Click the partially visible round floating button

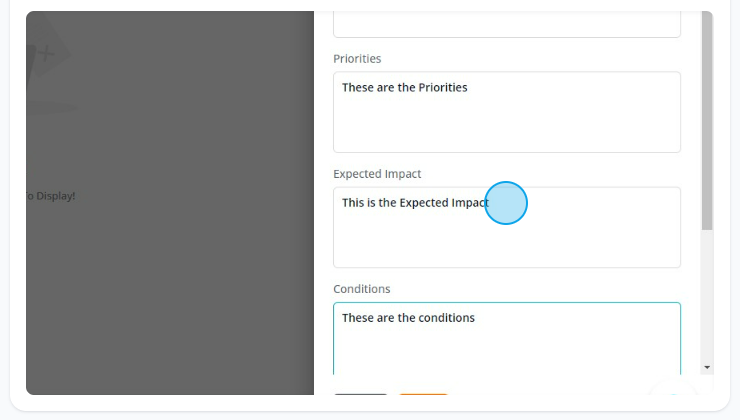click(673, 390)
